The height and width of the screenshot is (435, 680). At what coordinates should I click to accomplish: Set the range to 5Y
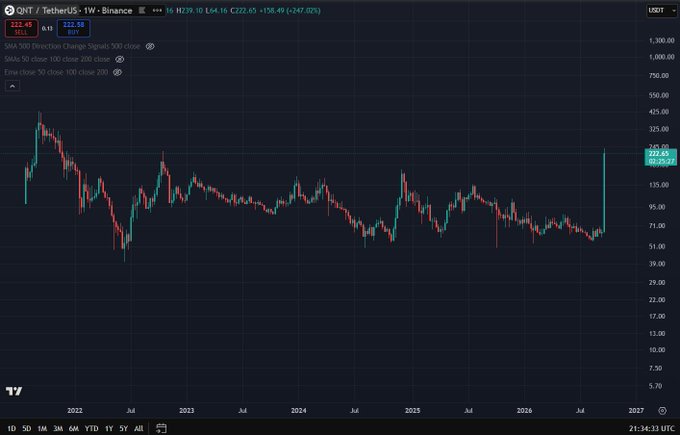point(124,428)
